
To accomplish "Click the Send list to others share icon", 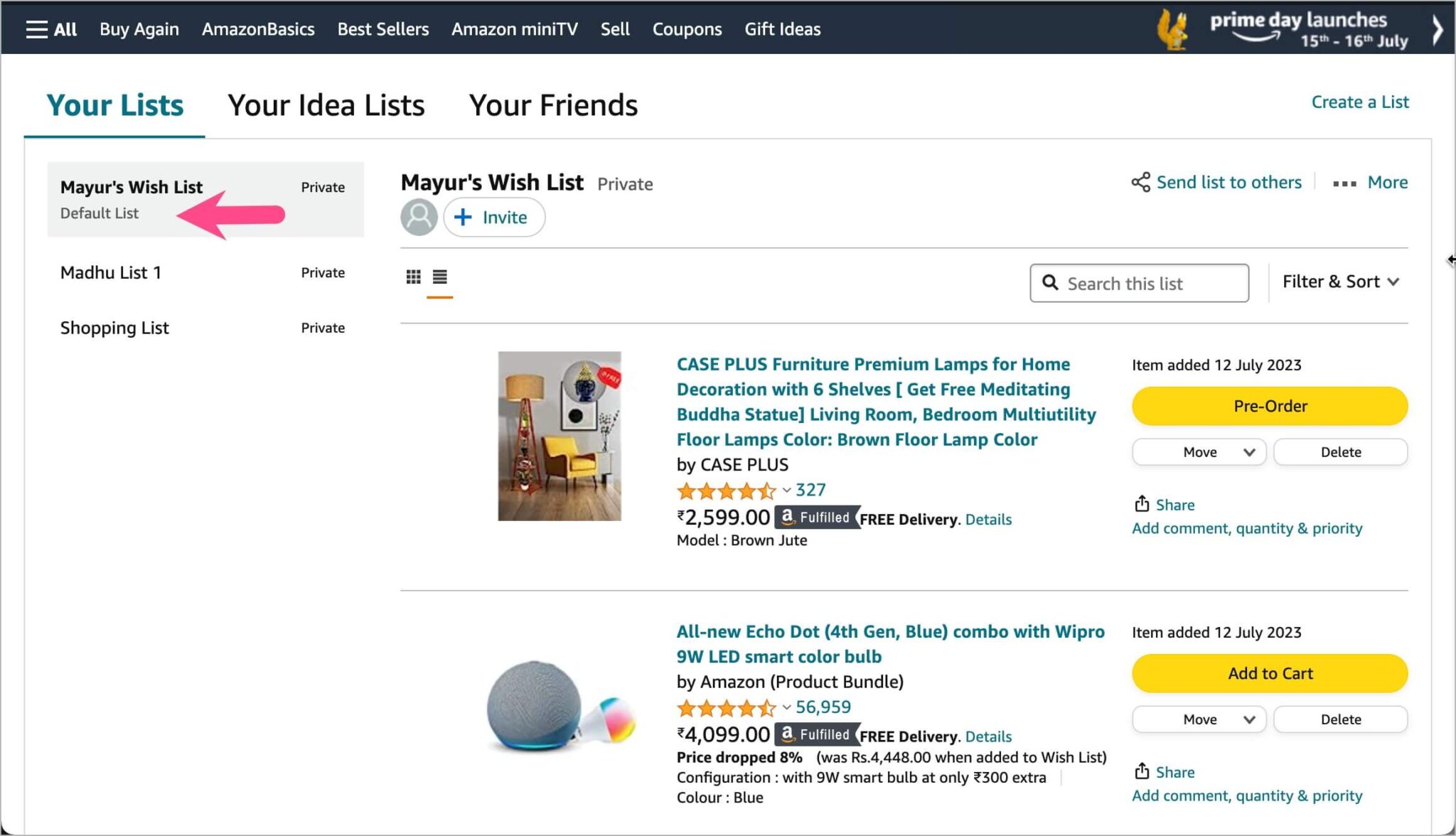I will (x=1141, y=182).
